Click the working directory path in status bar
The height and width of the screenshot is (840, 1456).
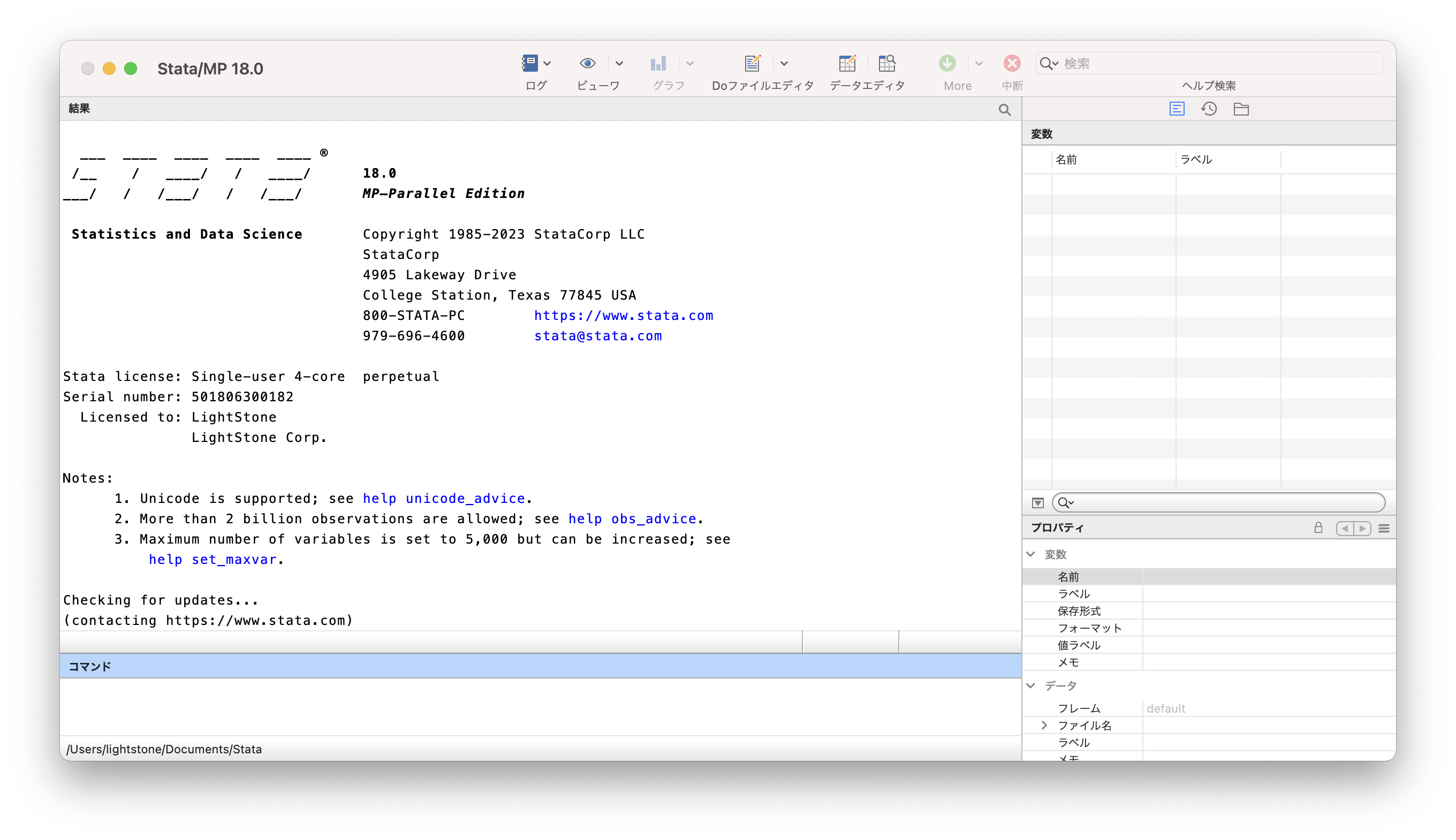pos(164,749)
